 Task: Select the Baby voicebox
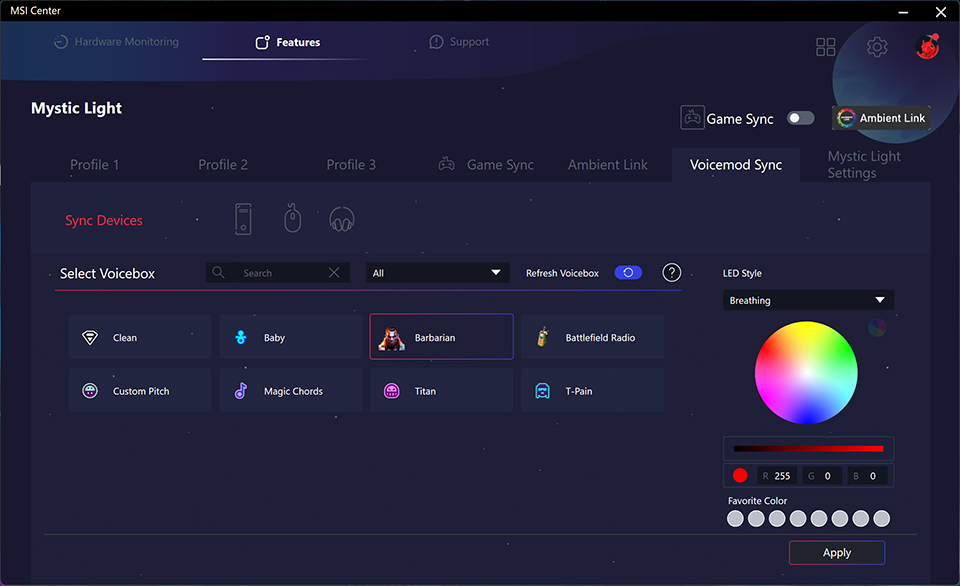290,337
